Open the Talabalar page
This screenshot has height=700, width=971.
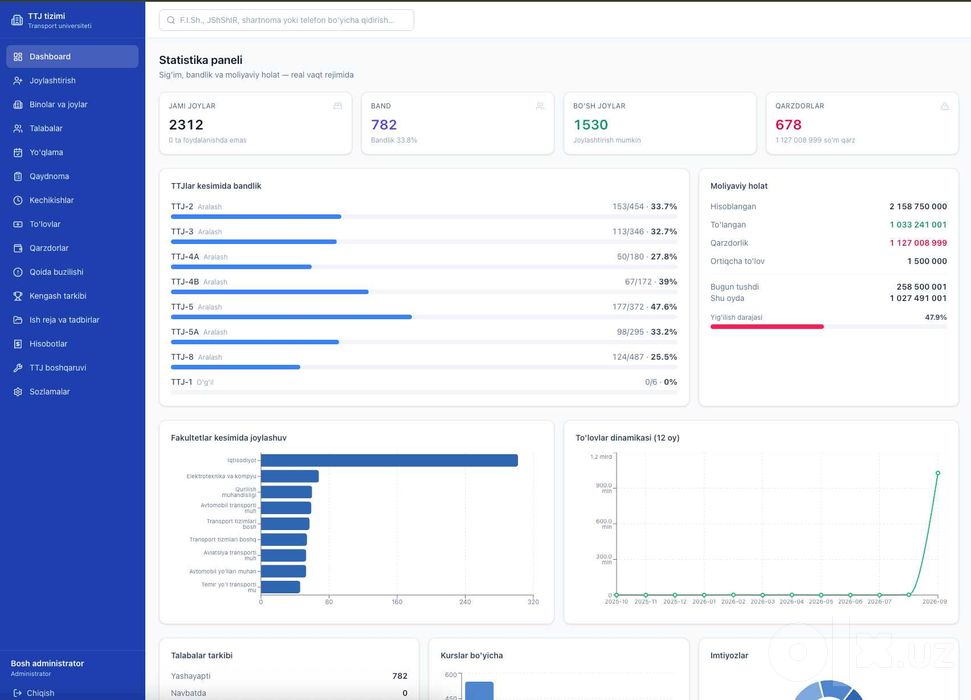click(72, 128)
